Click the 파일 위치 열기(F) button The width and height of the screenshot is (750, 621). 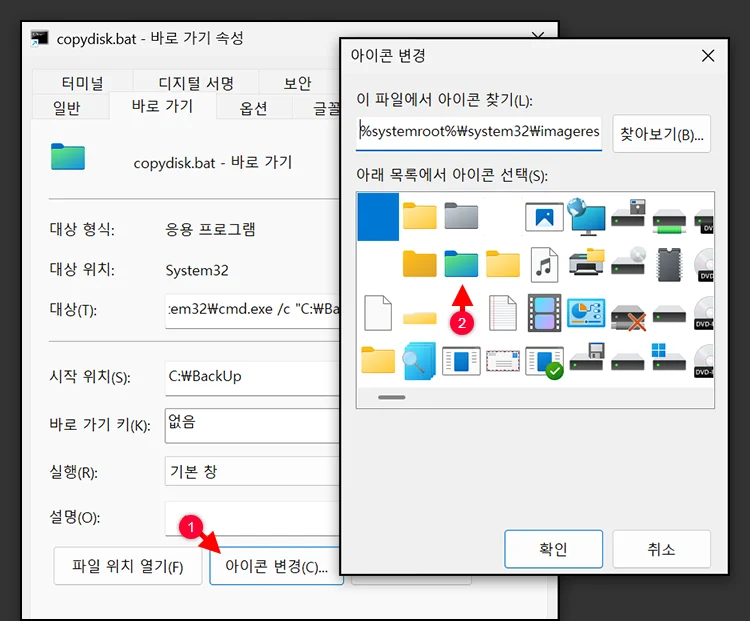point(128,566)
